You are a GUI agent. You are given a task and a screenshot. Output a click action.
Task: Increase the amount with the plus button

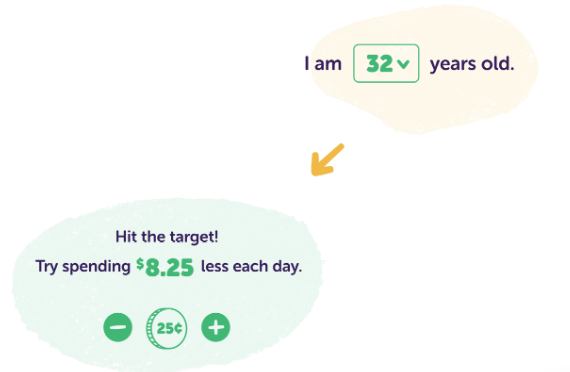216,327
